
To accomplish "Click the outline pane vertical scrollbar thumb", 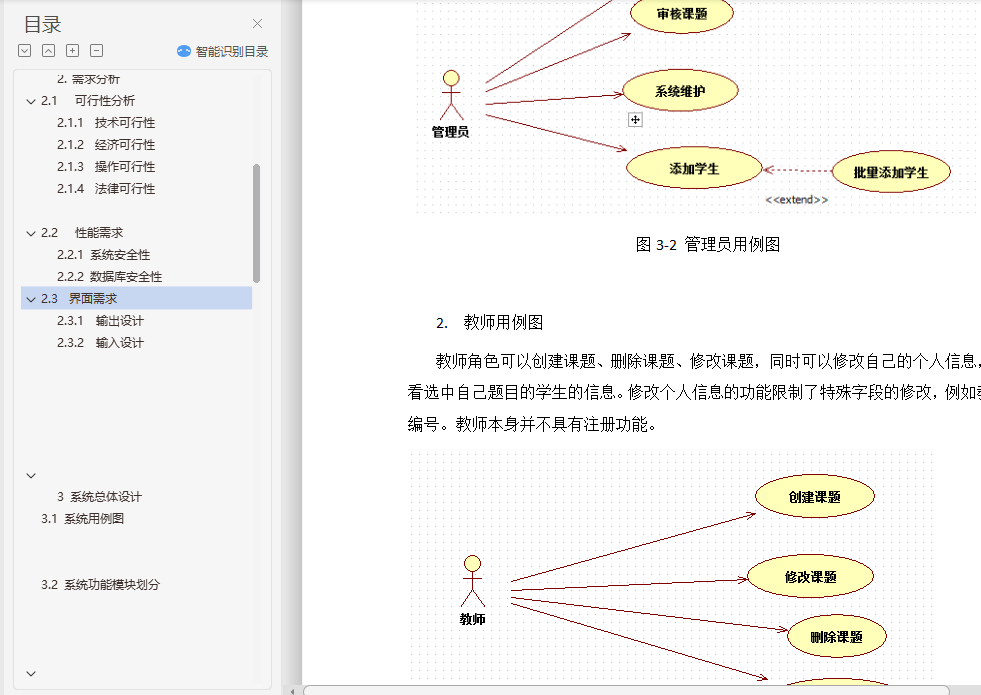I will (x=256, y=223).
